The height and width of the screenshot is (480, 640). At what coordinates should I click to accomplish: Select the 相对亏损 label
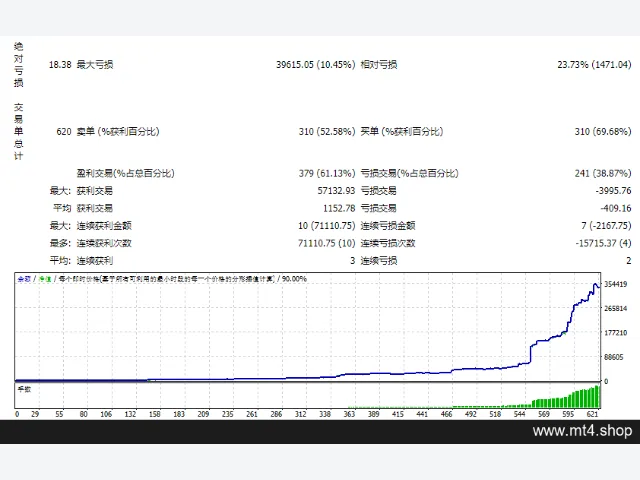pos(379,64)
